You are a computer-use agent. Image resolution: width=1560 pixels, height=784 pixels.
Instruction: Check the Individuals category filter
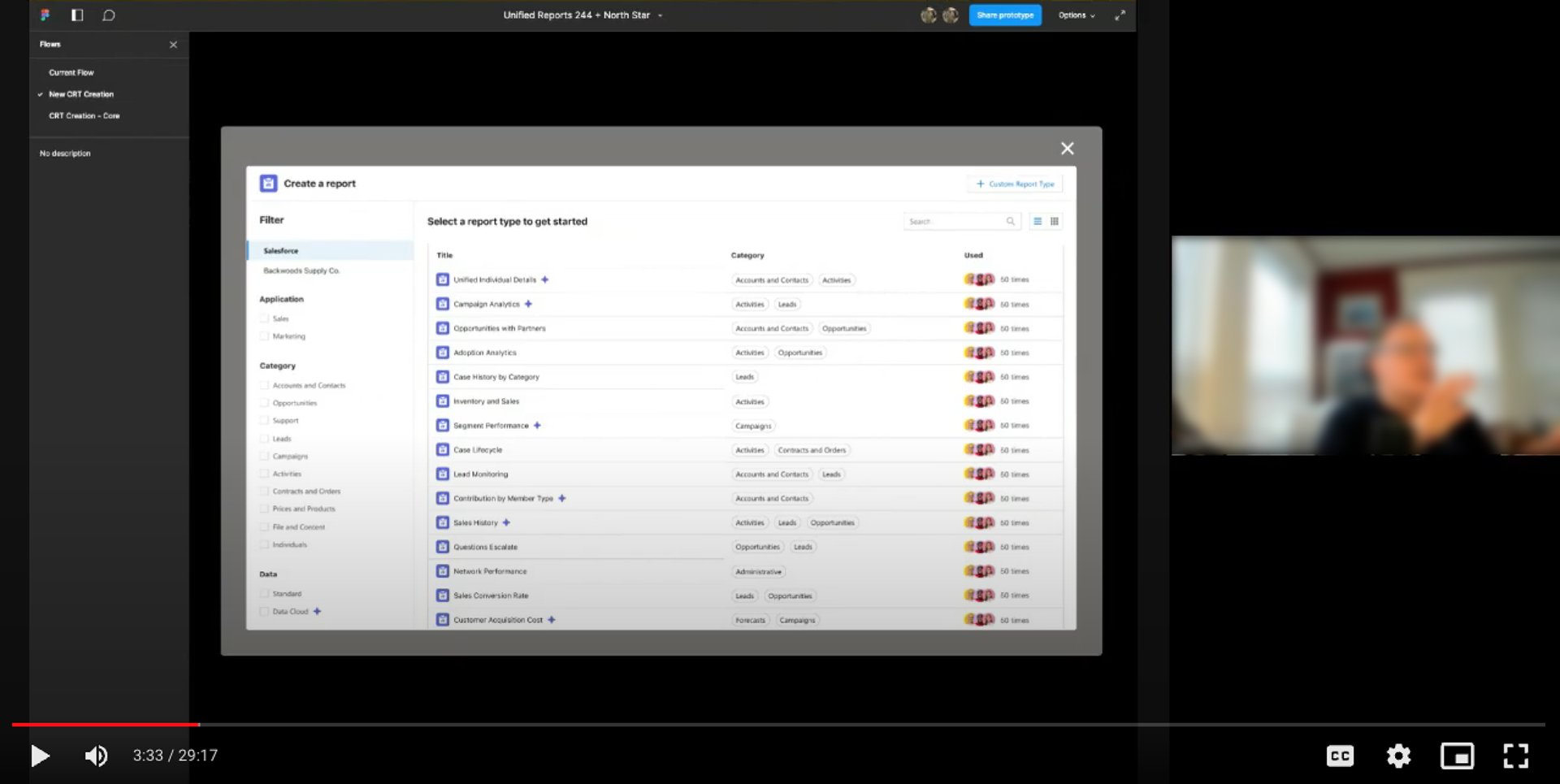(x=264, y=544)
